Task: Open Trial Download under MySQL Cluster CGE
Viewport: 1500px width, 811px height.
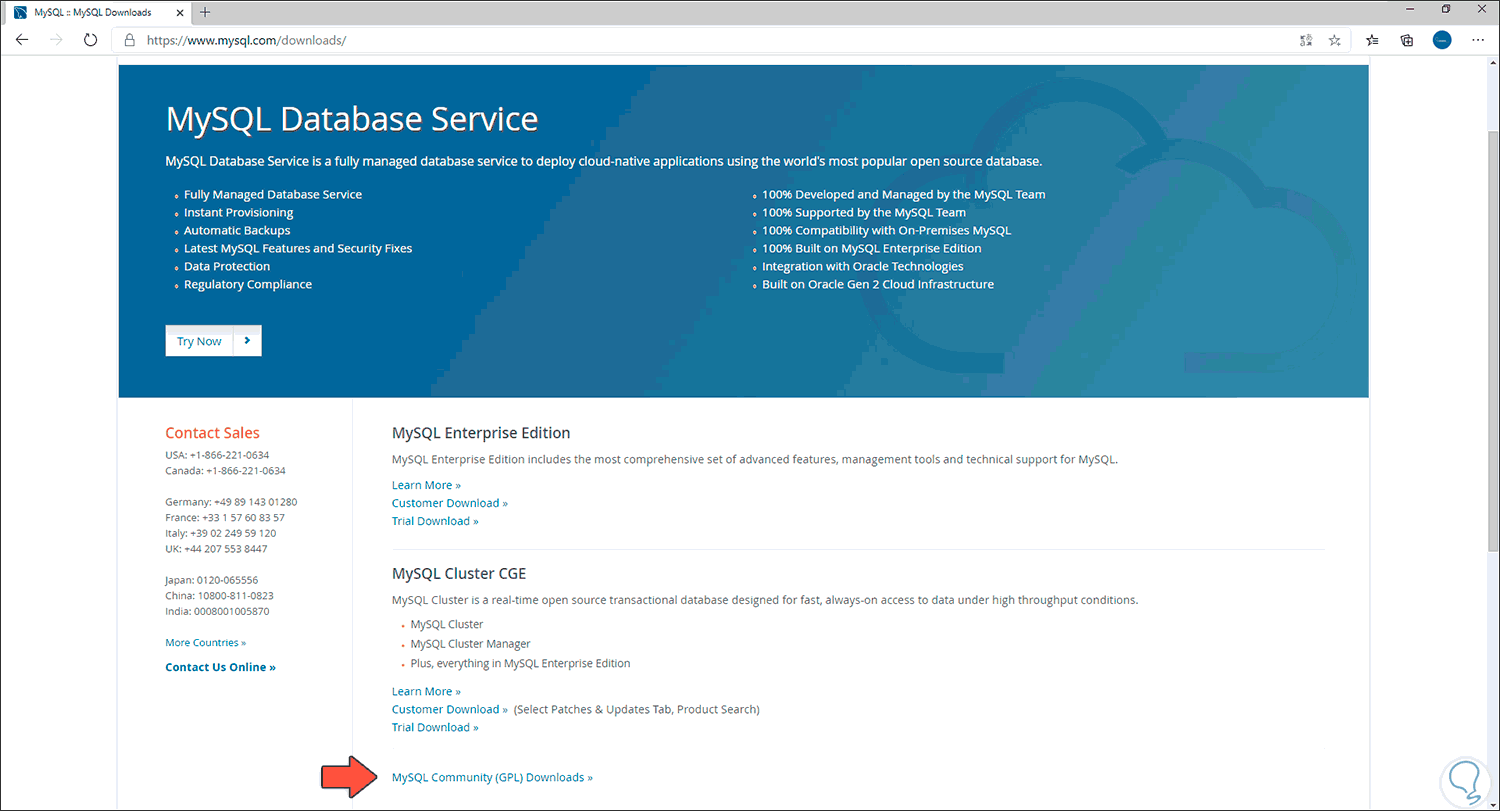Action: pyautogui.click(x=435, y=727)
